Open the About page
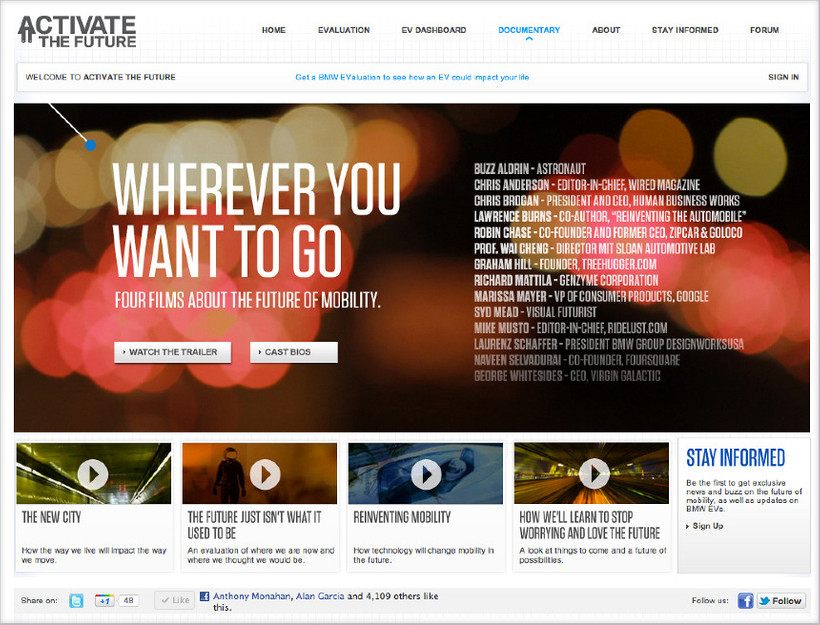820x625 pixels. tap(606, 30)
